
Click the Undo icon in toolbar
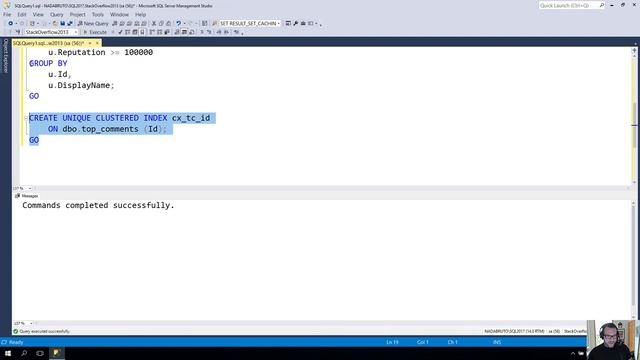coord(178,24)
